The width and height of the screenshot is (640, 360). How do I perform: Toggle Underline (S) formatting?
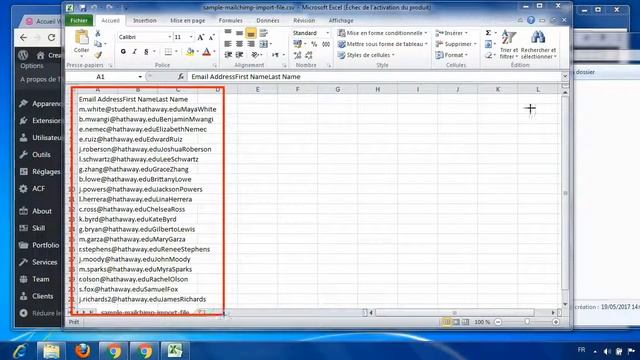pos(146,51)
